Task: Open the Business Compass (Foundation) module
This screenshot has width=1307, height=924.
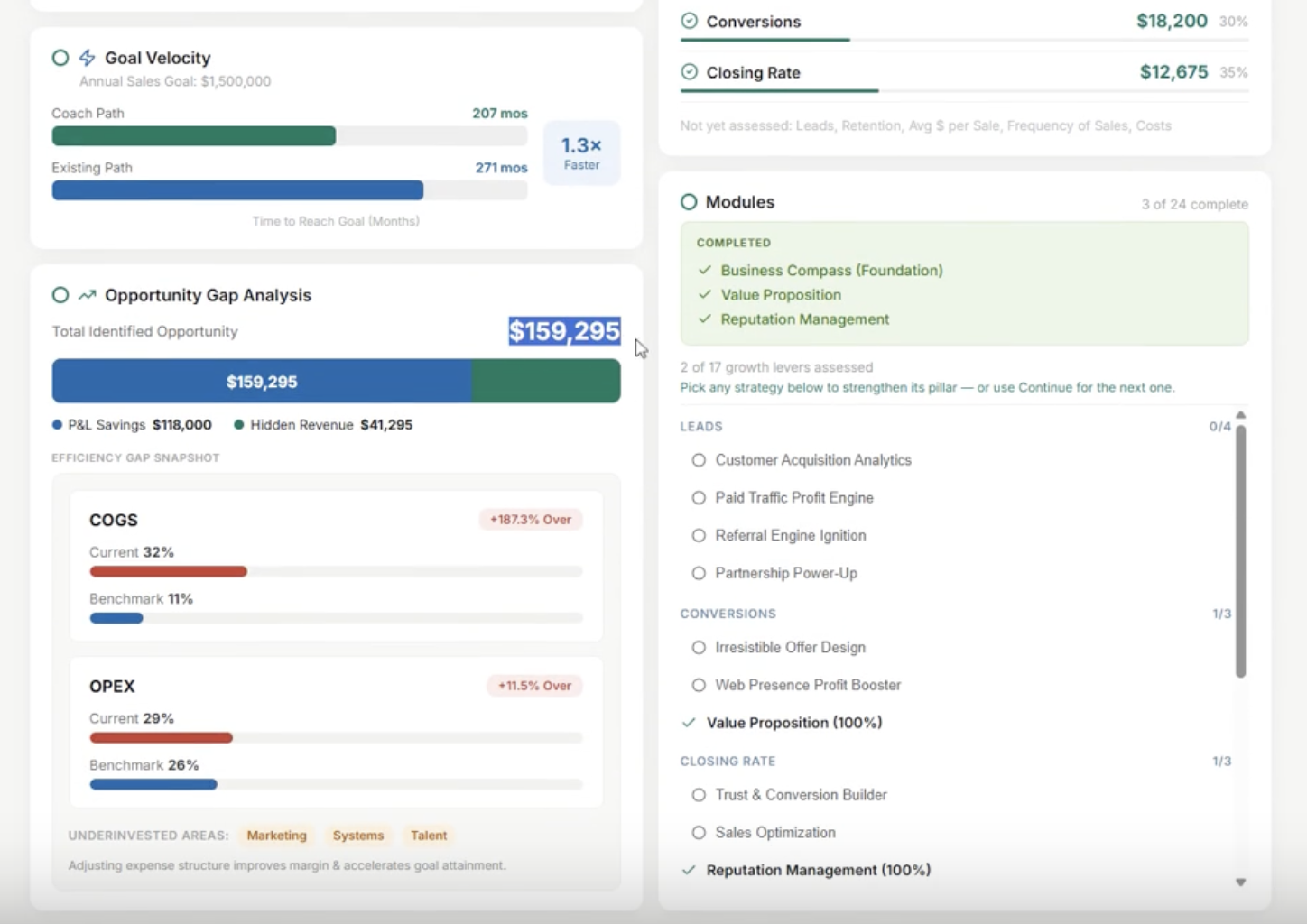Action: coord(831,270)
